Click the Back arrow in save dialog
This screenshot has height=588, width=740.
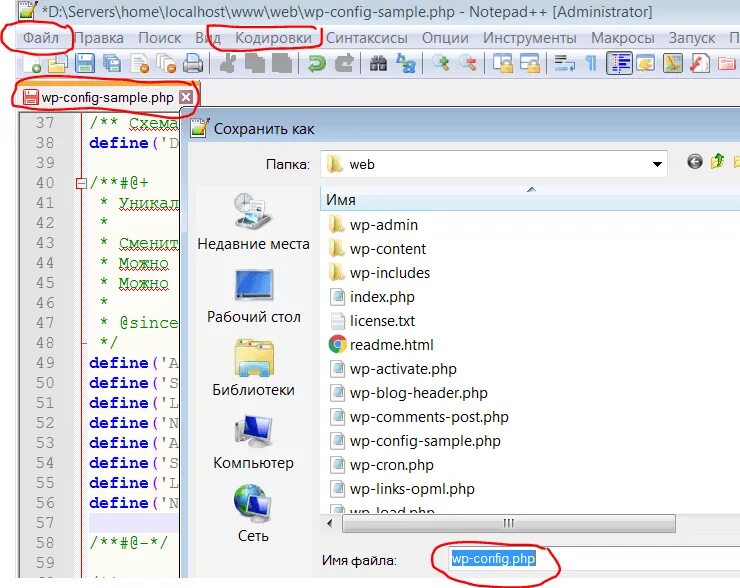tap(694, 162)
